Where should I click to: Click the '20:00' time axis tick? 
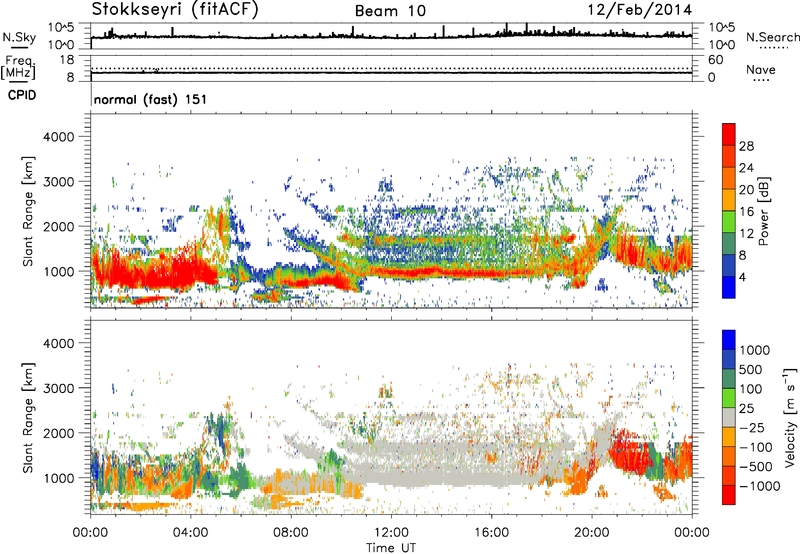coord(592,533)
